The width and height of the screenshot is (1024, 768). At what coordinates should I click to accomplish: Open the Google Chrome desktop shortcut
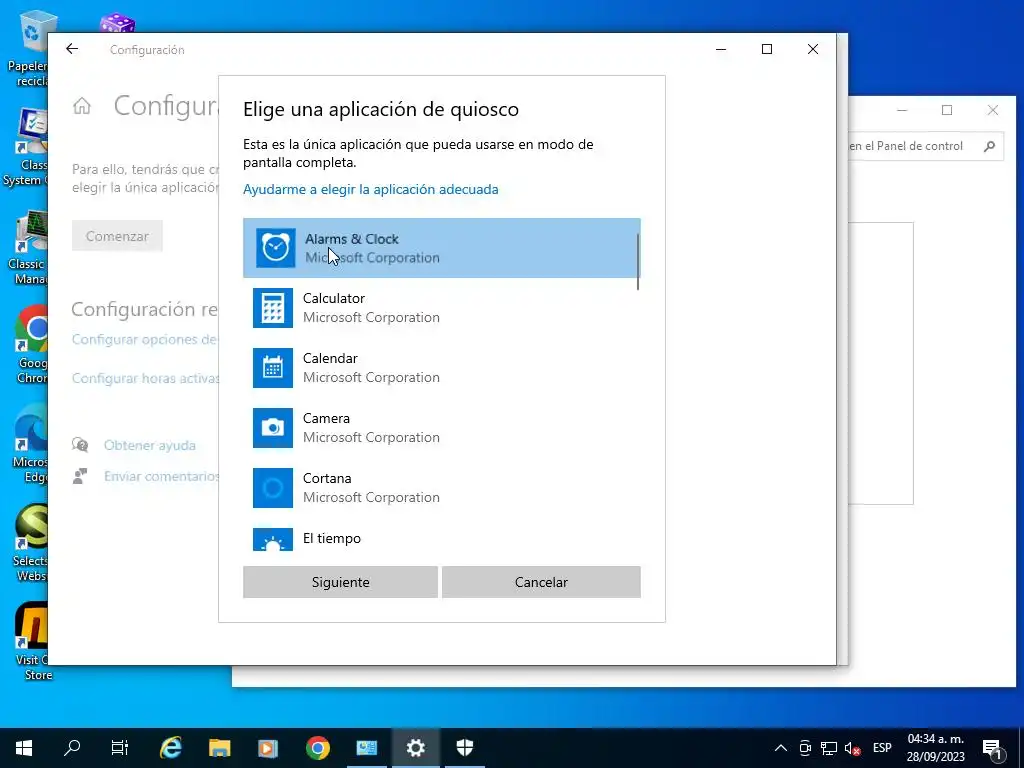click(x=31, y=345)
